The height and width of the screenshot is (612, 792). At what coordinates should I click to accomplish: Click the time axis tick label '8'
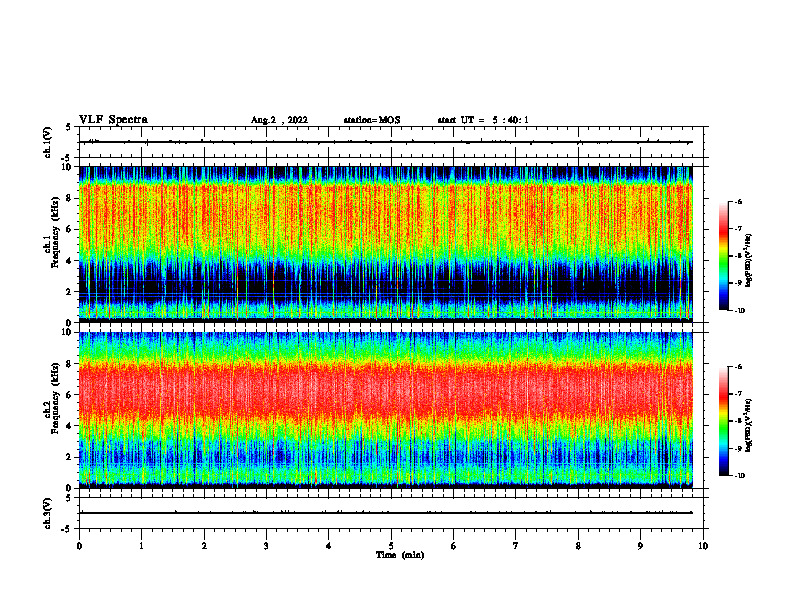[x=578, y=546]
